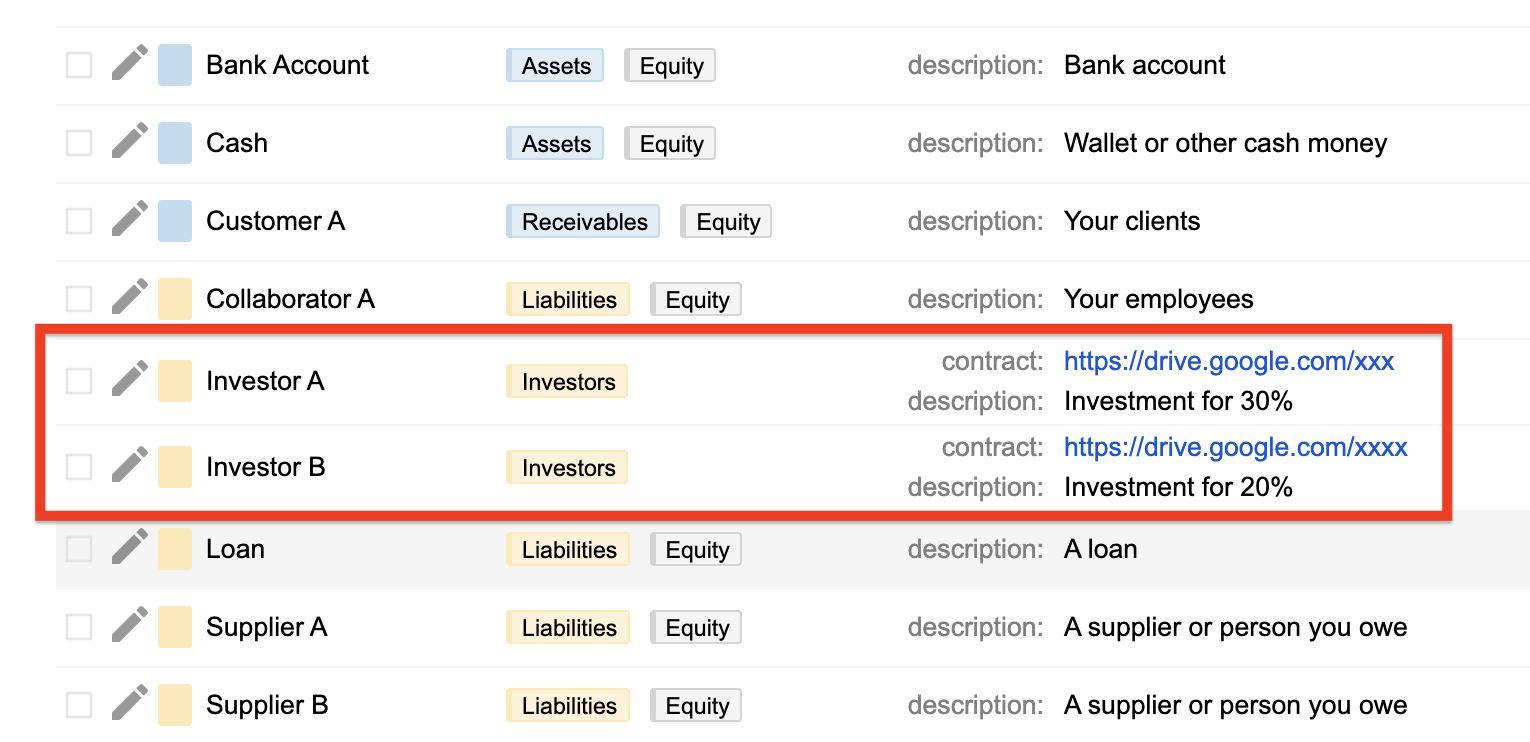Click the edit pencil for Customer A
The image size is (1530, 742).
129,220
